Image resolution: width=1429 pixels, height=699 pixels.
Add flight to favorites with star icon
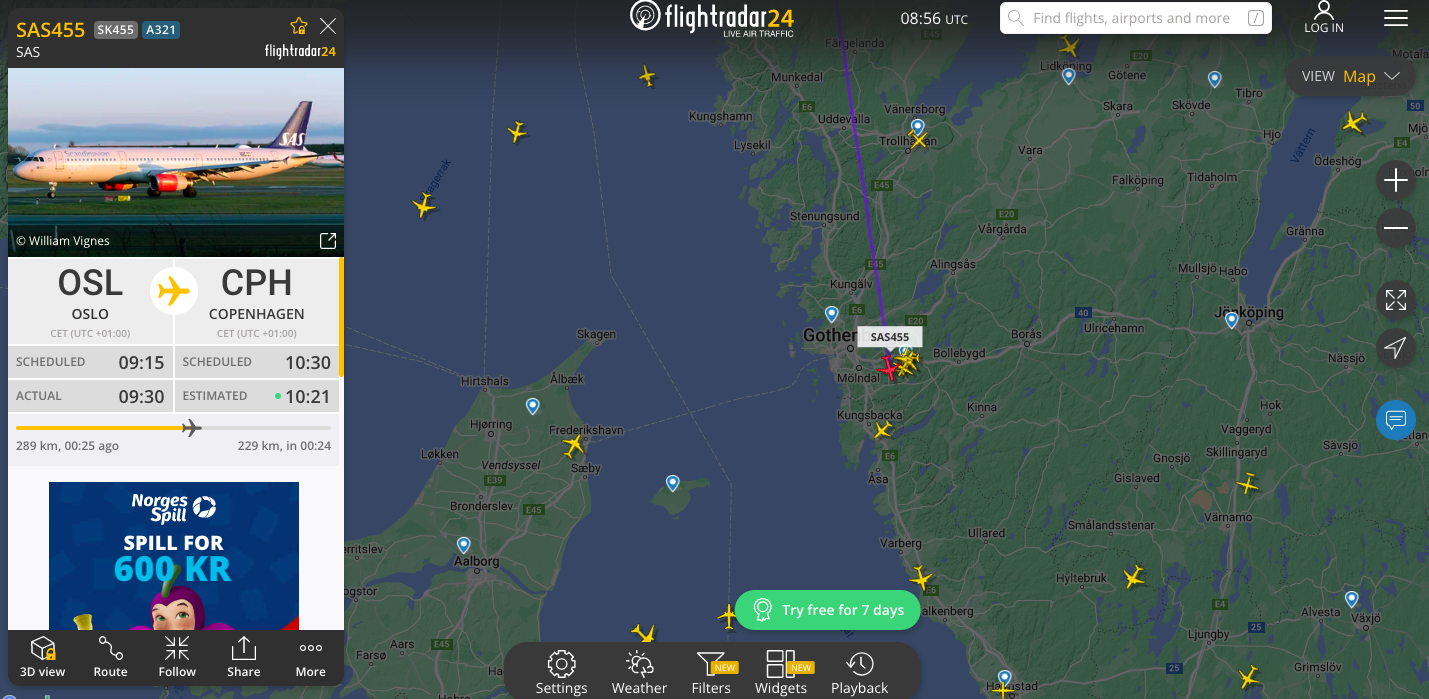[298, 26]
